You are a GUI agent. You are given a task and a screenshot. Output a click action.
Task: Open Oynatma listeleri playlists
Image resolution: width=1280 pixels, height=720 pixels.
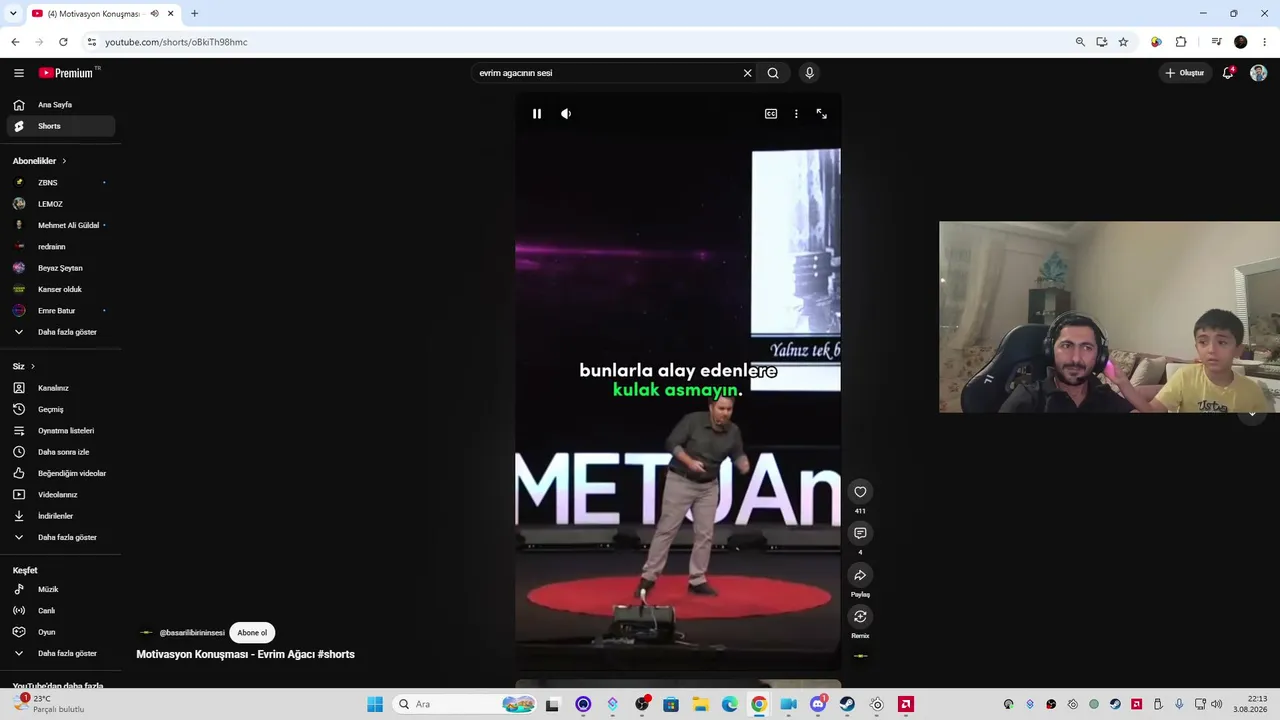tap(61, 431)
